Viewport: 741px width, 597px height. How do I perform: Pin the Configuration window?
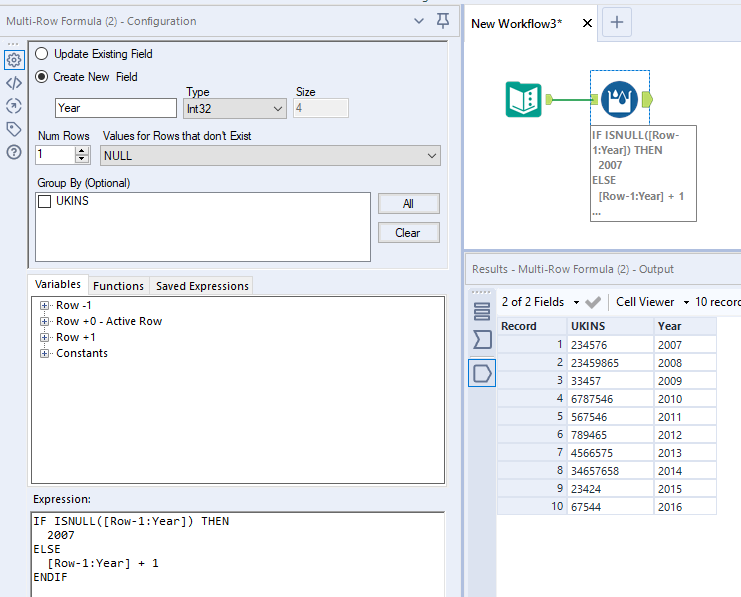coord(443,21)
